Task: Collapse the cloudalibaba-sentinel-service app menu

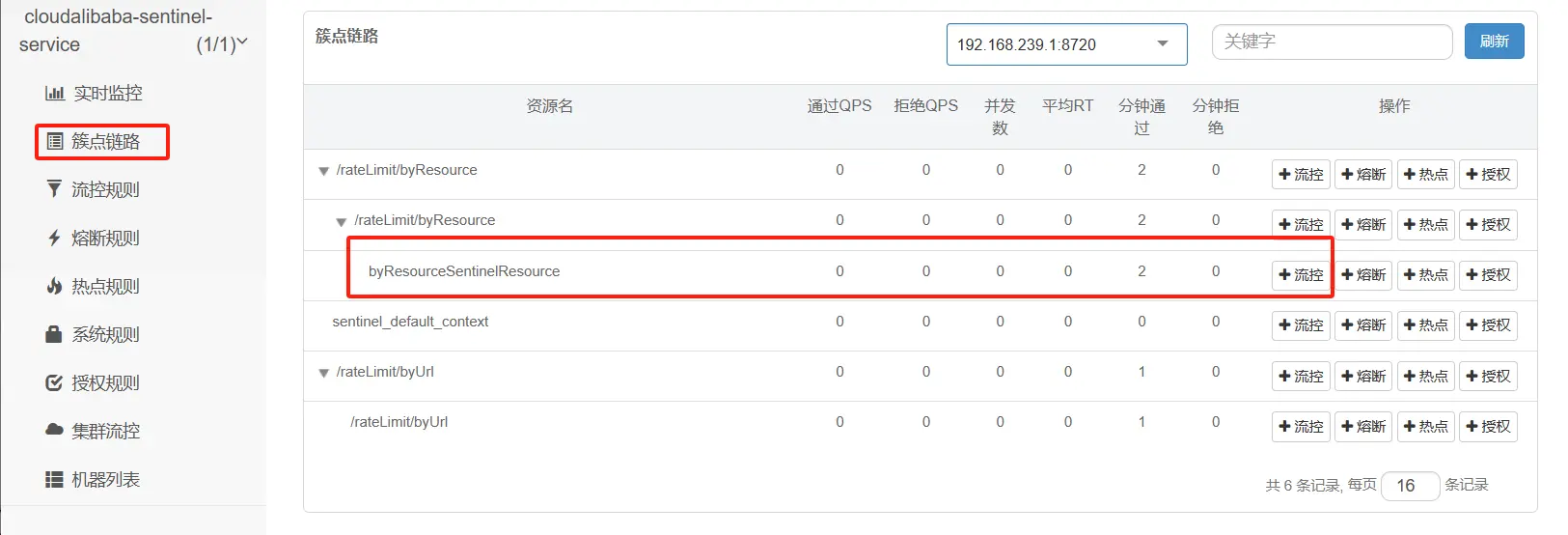Action: tap(241, 42)
